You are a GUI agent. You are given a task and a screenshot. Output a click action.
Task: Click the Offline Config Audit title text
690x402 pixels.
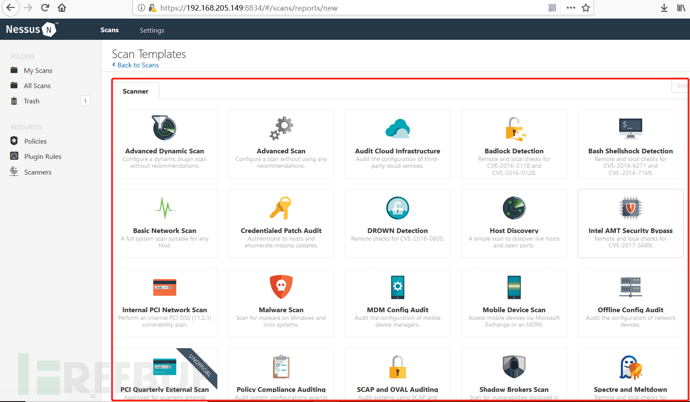point(630,310)
